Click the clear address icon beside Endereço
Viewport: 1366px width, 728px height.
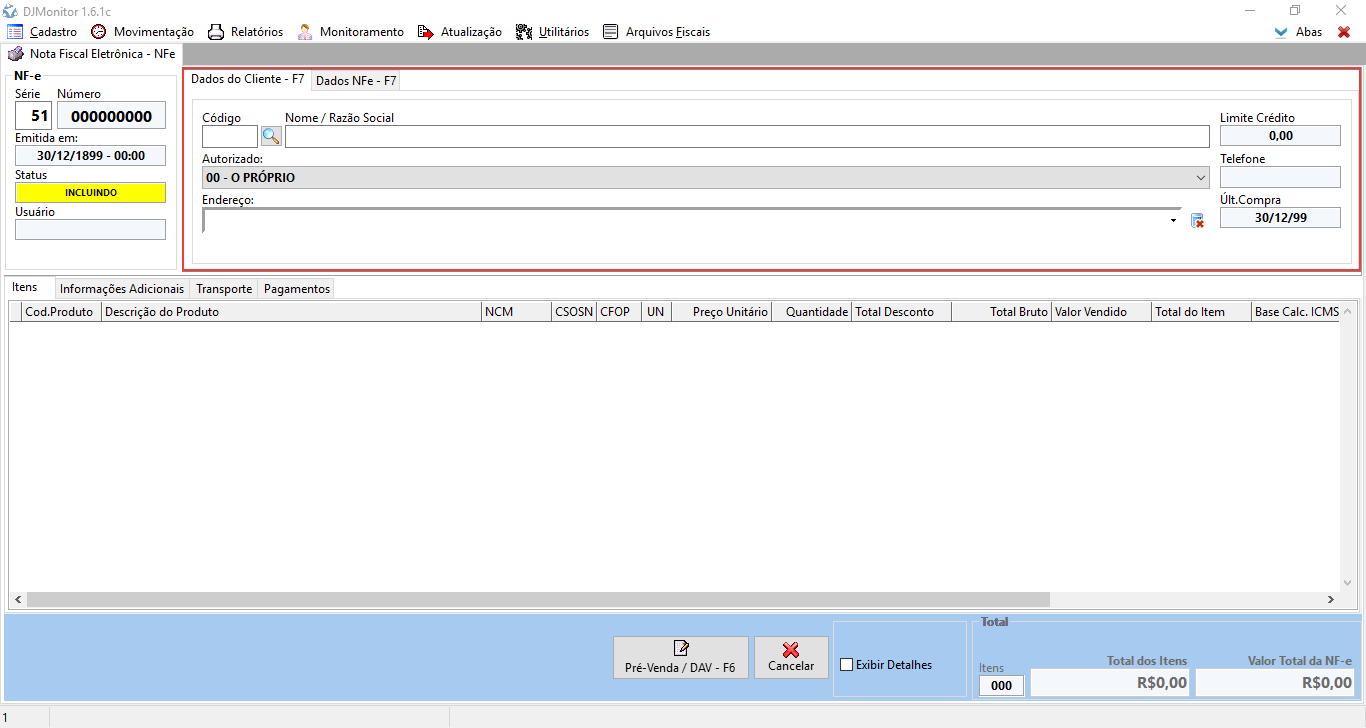point(1197,220)
